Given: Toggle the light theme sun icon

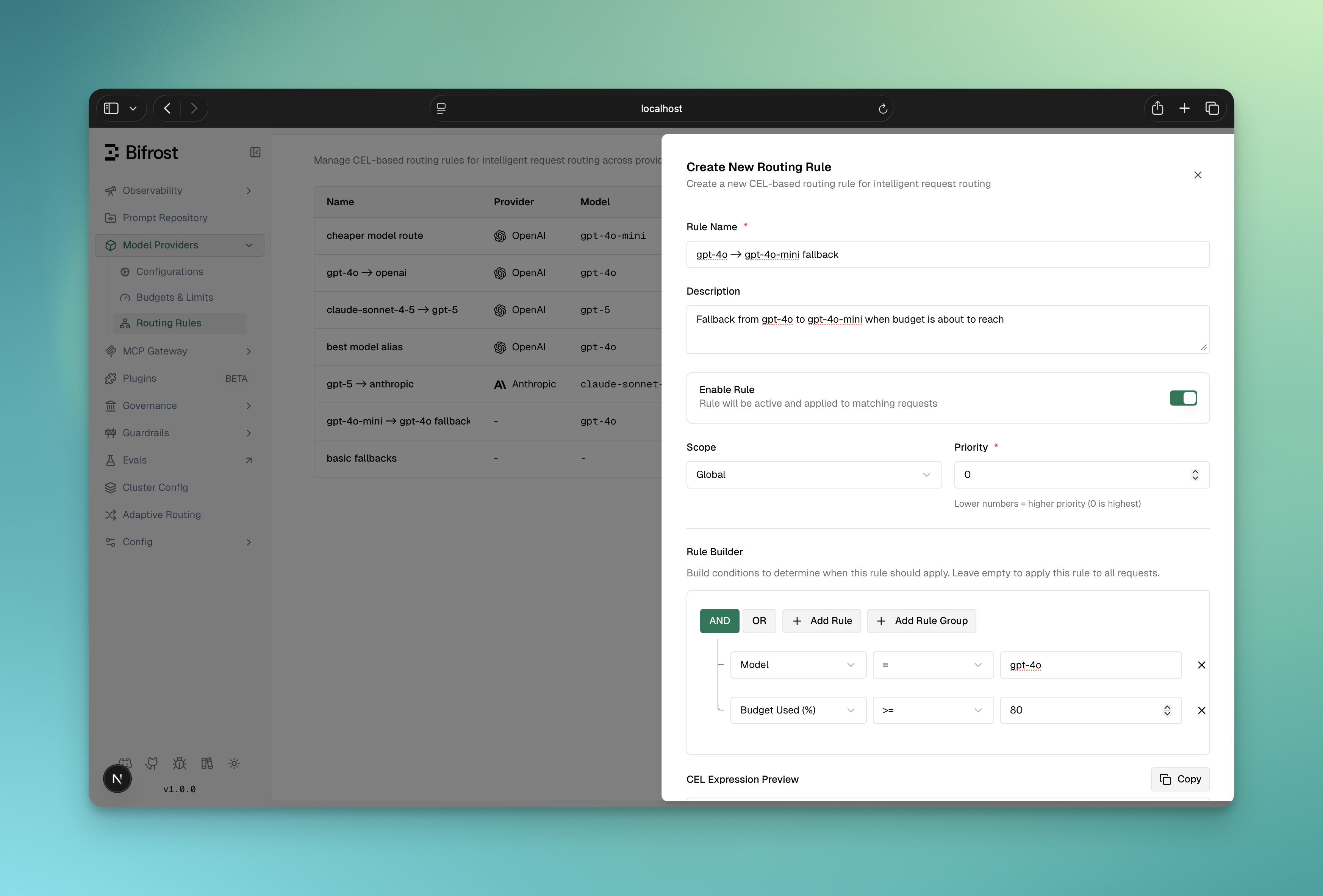Looking at the screenshot, I should (234, 763).
